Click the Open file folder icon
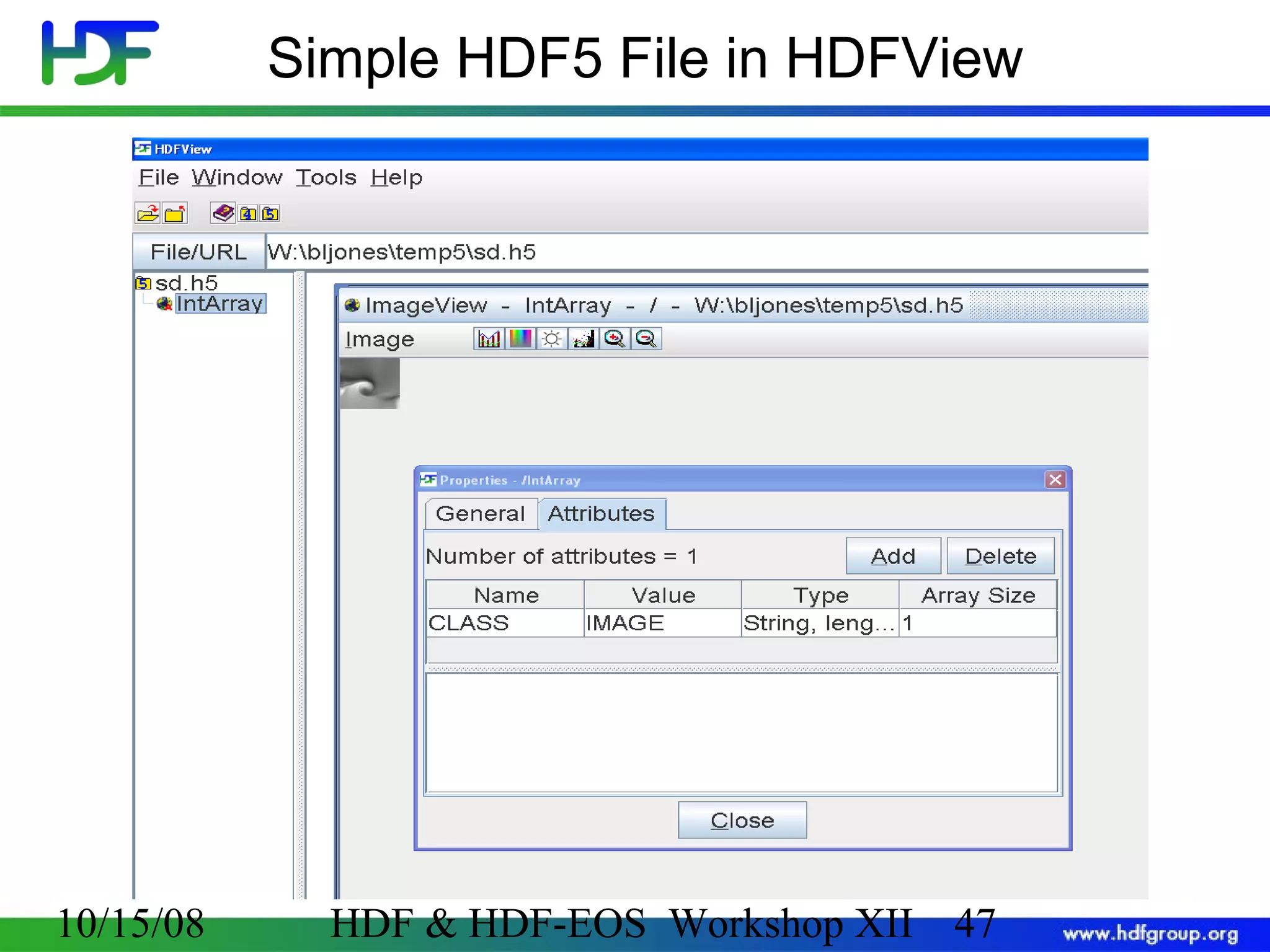Viewport: 1270px width, 952px height. coord(148,214)
